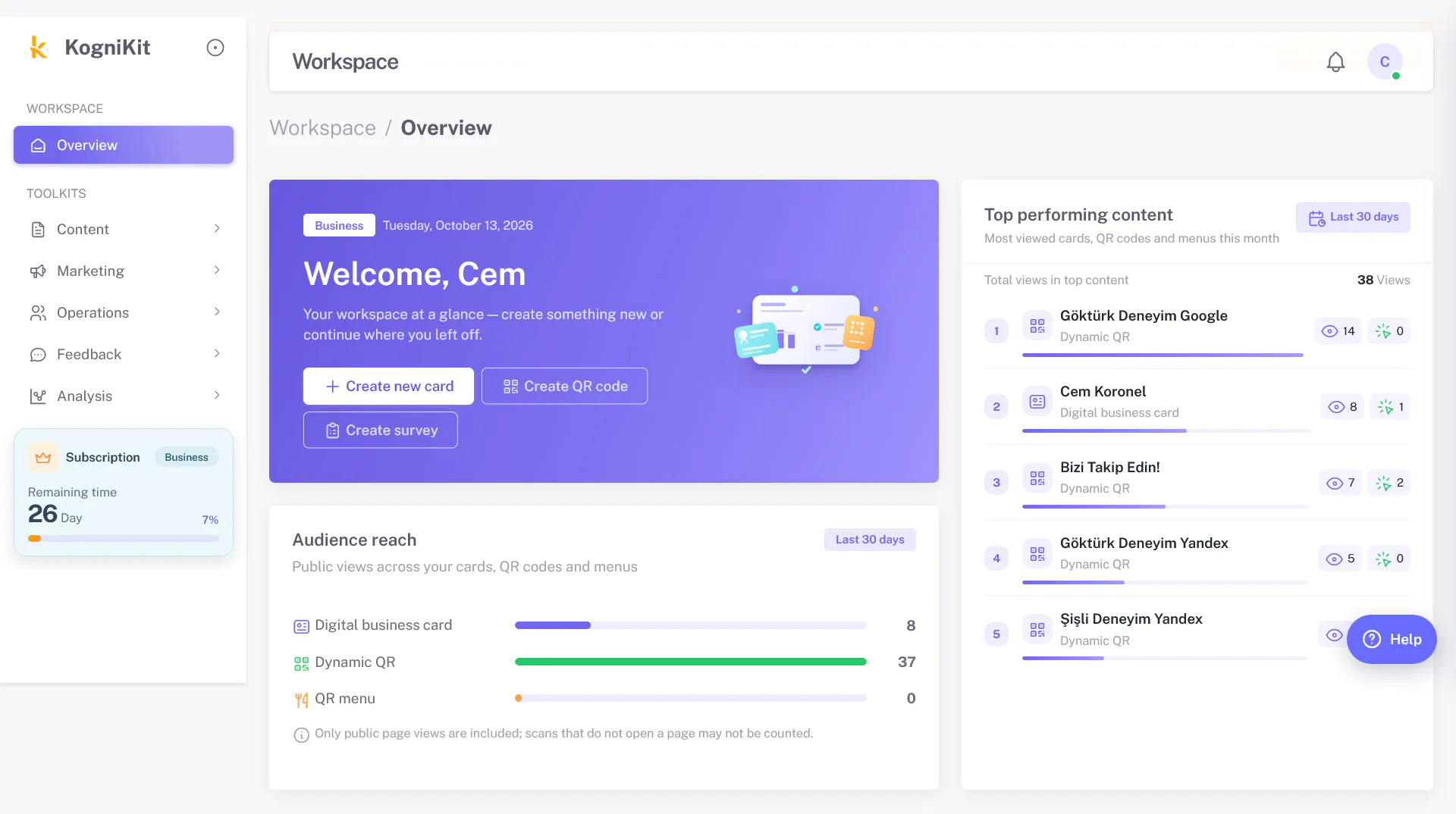Click the Content document icon in sidebar

tap(38, 230)
